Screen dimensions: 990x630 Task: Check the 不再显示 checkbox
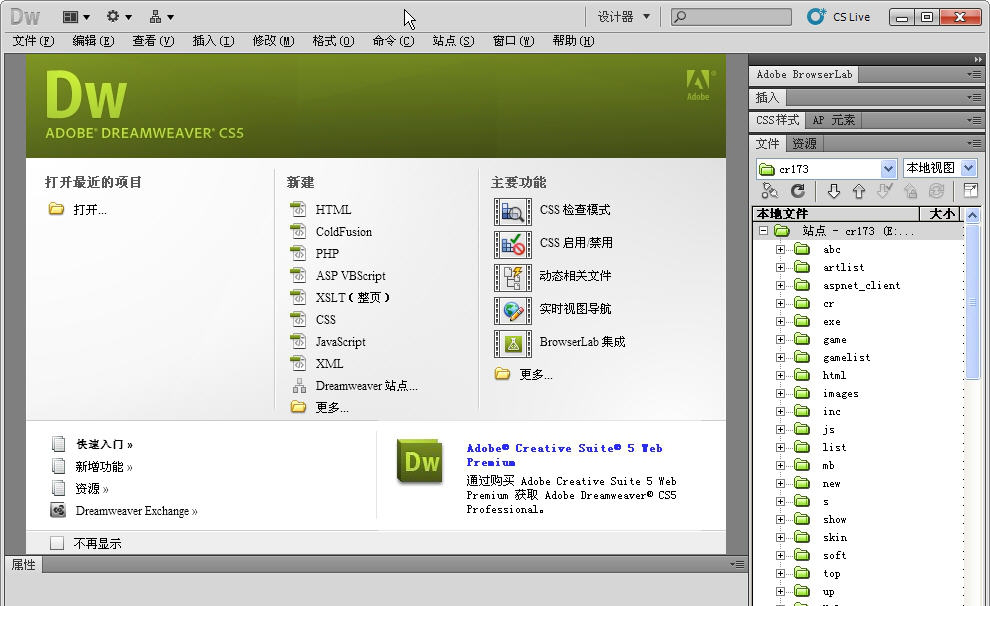(57, 543)
